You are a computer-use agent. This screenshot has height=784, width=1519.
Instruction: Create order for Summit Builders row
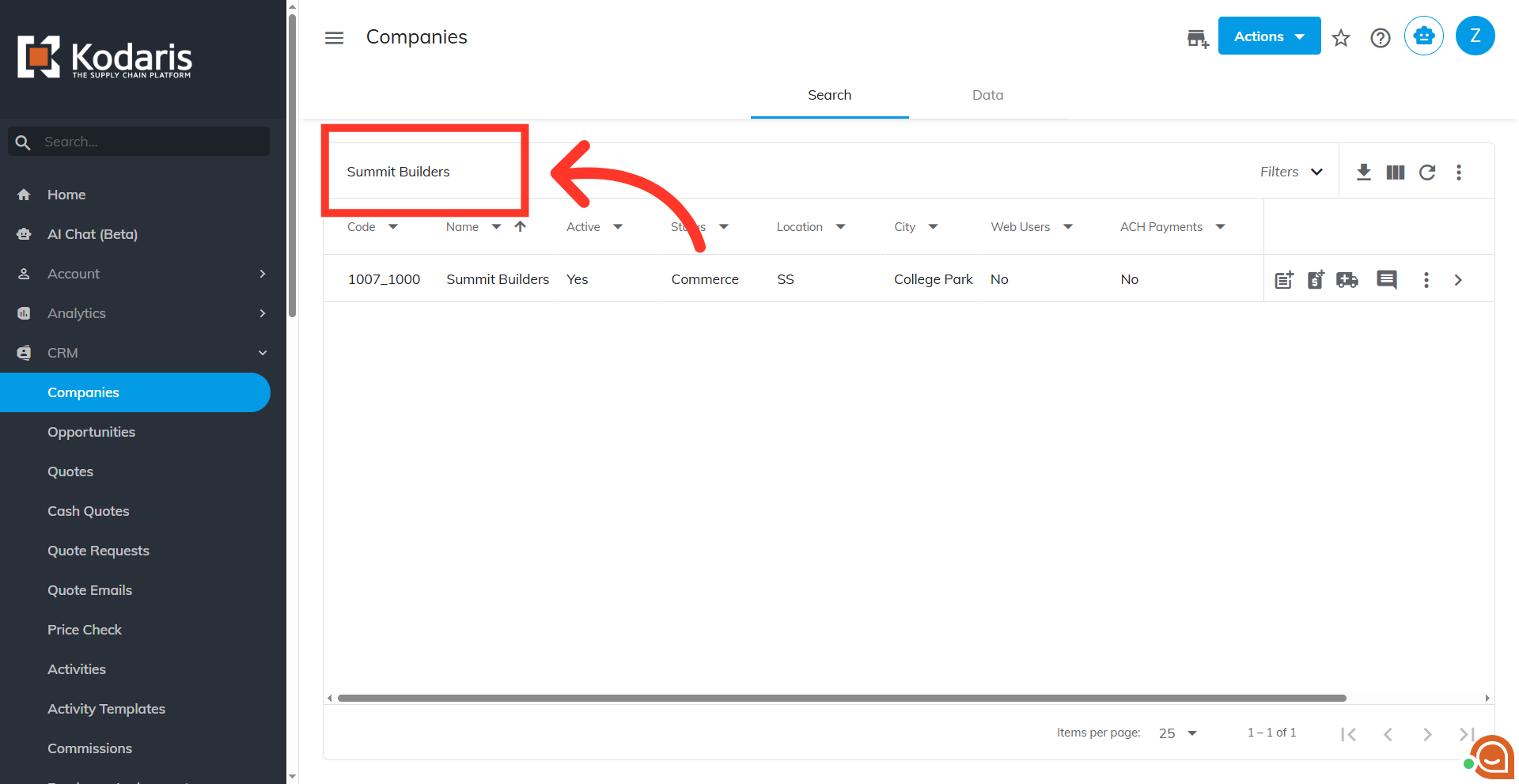(1283, 279)
